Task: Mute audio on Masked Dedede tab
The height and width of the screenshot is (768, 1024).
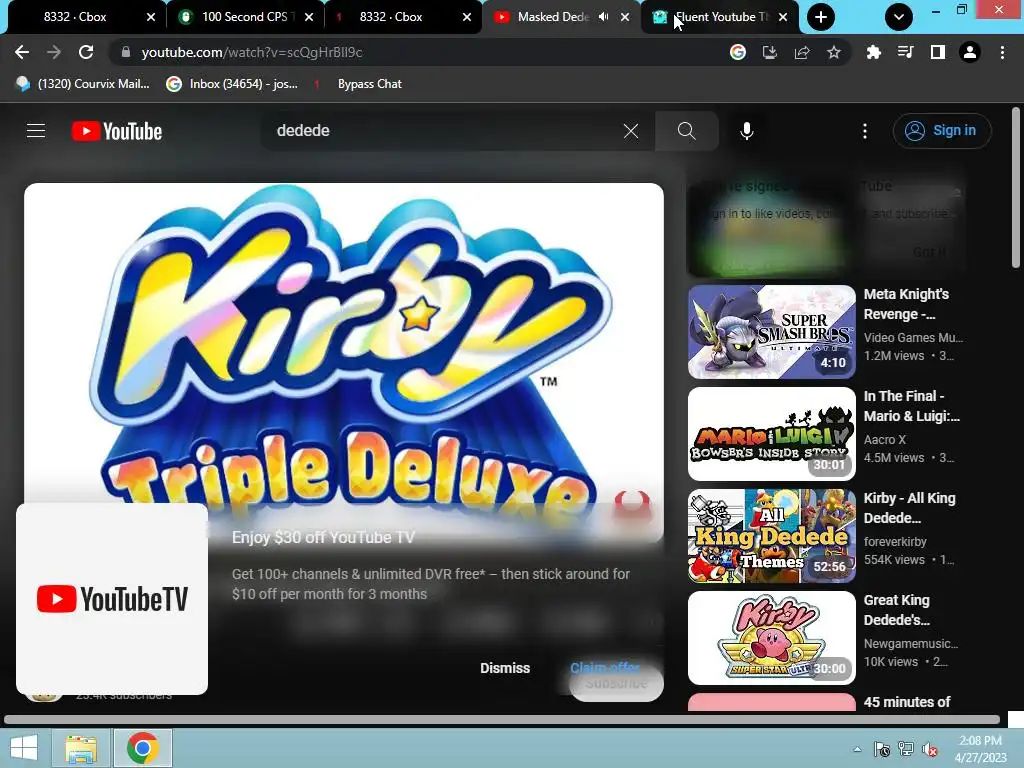Action: (x=603, y=17)
